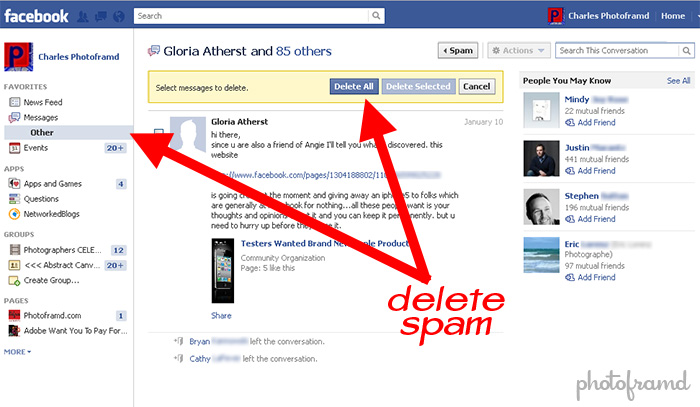Click Add Friend link for Justin
Image resolution: width=700 pixels, height=407 pixels.
tap(596, 170)
